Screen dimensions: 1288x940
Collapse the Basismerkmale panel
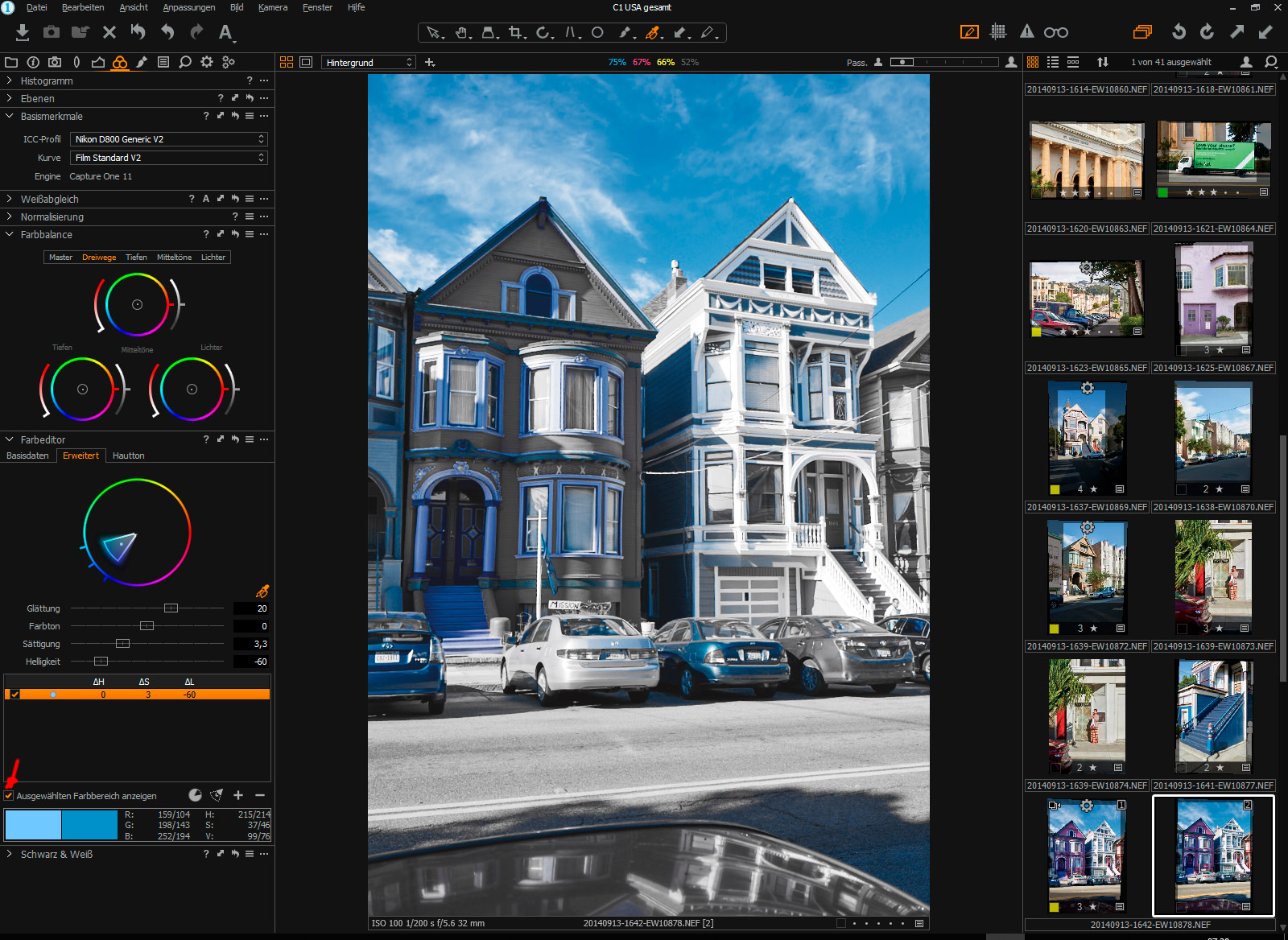(9, 116)
